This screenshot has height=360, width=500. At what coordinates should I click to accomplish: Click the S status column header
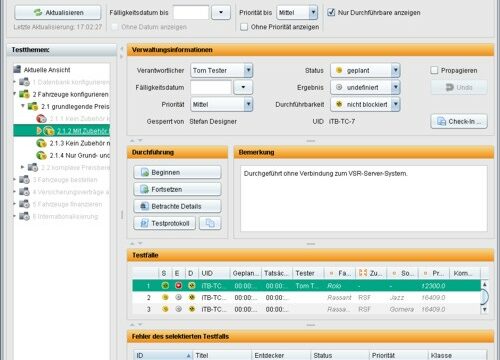pos(164,273)
